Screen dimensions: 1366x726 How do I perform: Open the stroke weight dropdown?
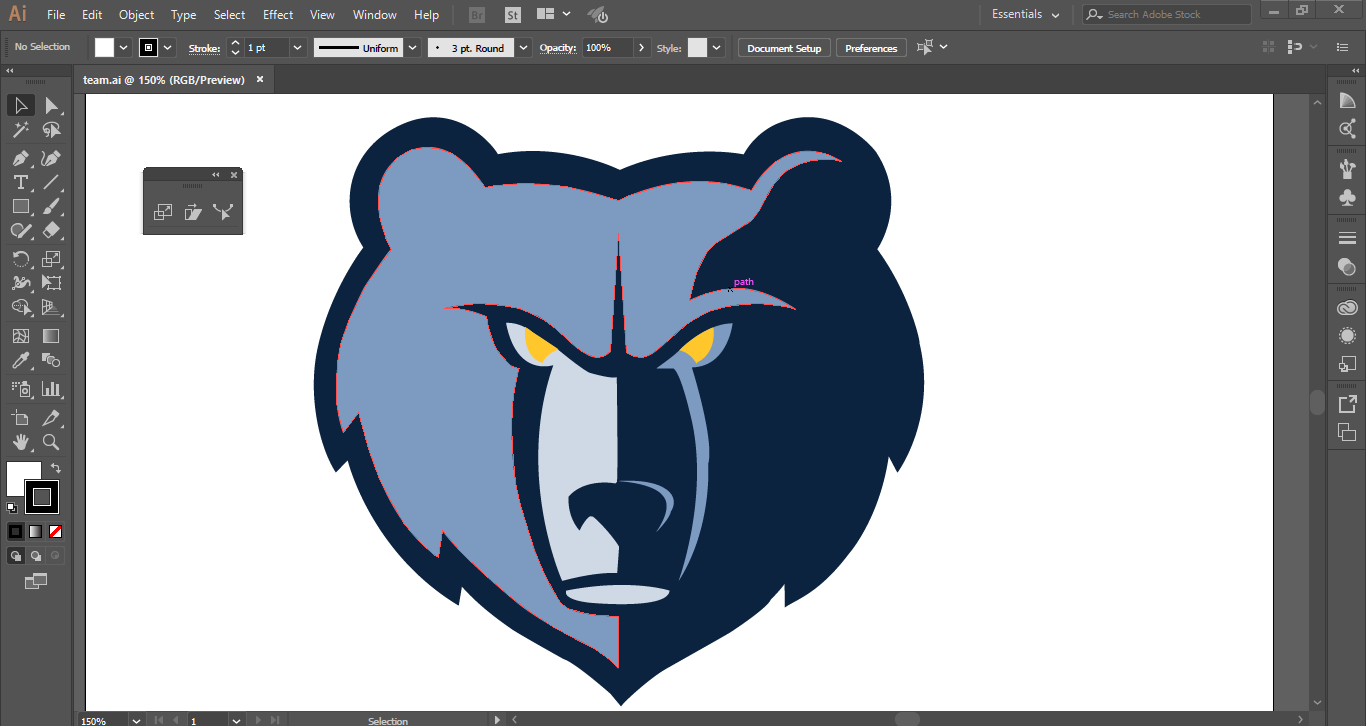(x=298, y=47)
